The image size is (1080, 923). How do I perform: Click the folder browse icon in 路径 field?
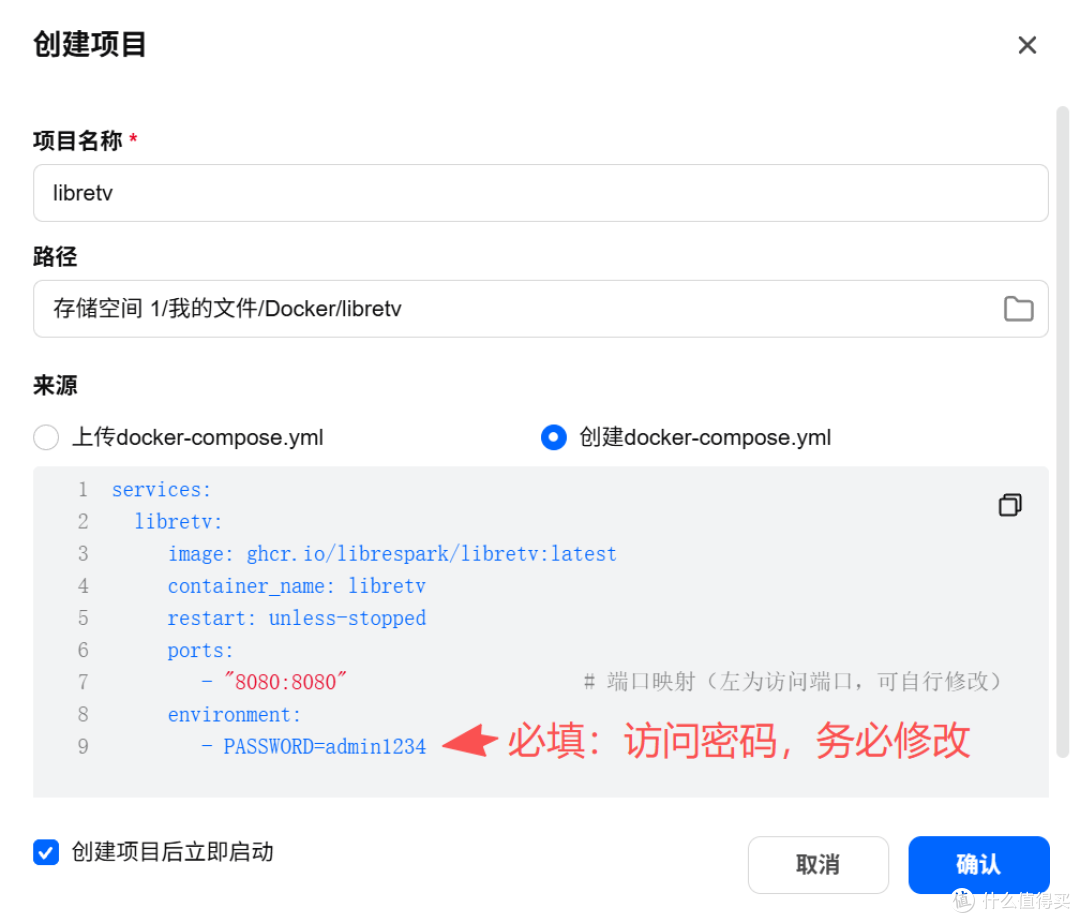point(1018,309)
